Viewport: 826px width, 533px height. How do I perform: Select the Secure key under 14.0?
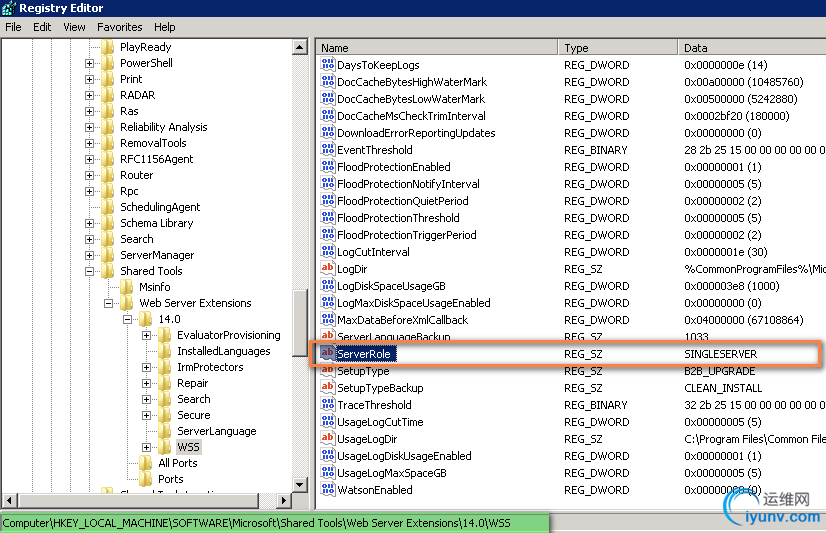pyautogui.click(x=193, y=415)
